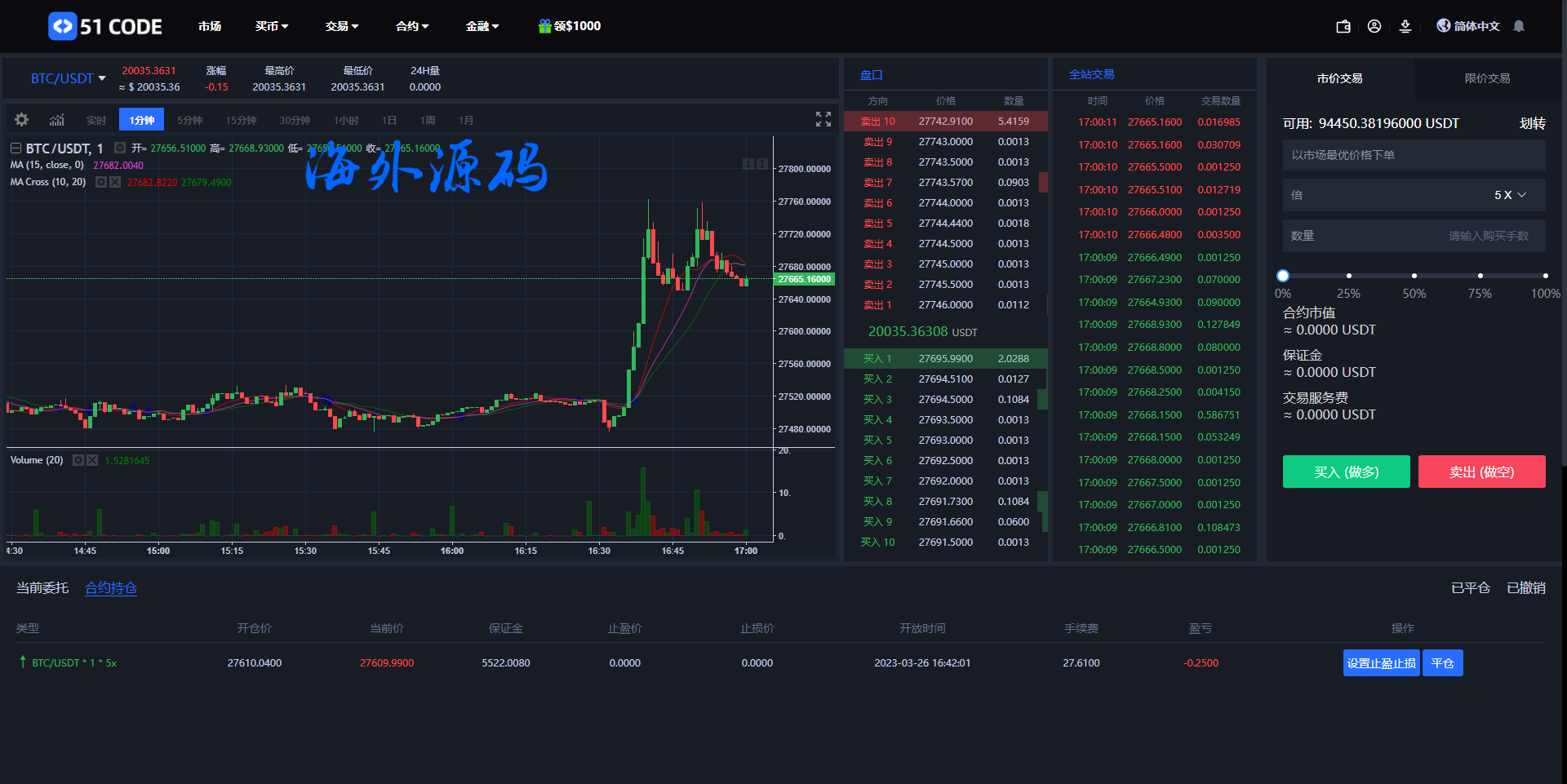
Task: Select the 5分钟 chart interval
Action: (189, 120)
